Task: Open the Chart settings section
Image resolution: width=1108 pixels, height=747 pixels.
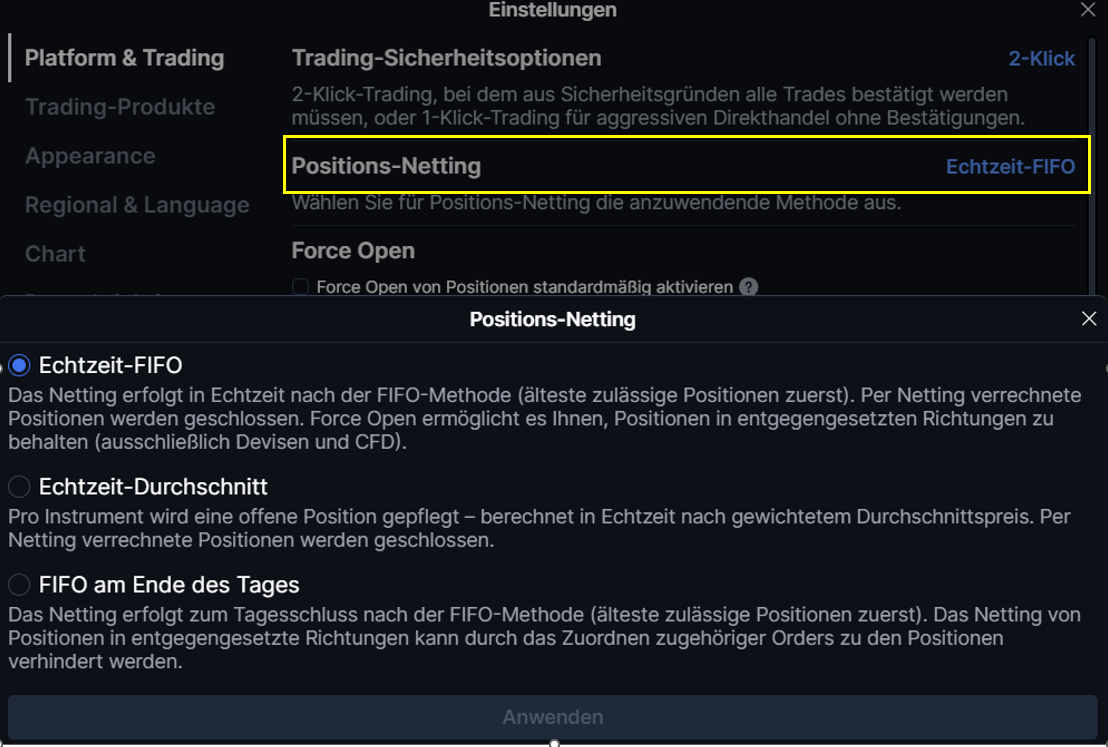Action: (x=55, y=254)
